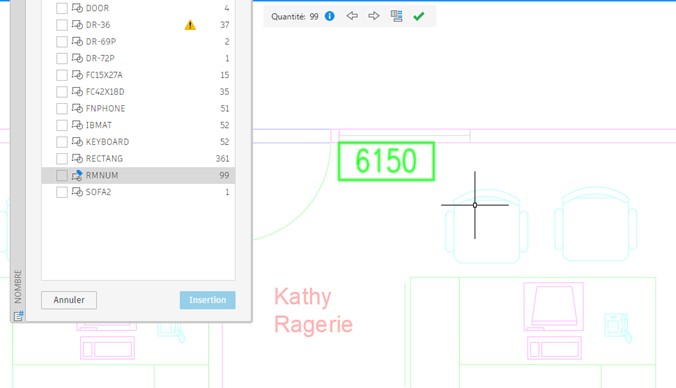Check the DR-36 block checkbox
This screenshot has height=388, width=676.
62,25
